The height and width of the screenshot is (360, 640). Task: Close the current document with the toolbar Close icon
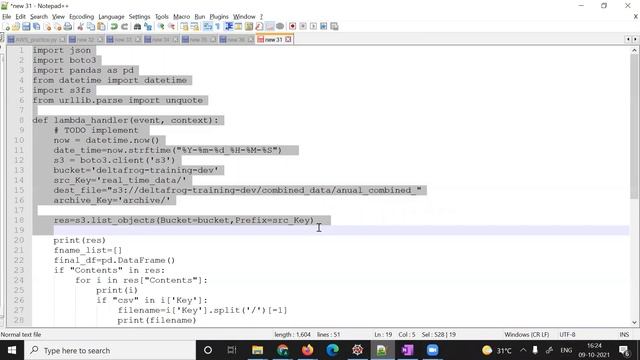[x=47, y=27]
